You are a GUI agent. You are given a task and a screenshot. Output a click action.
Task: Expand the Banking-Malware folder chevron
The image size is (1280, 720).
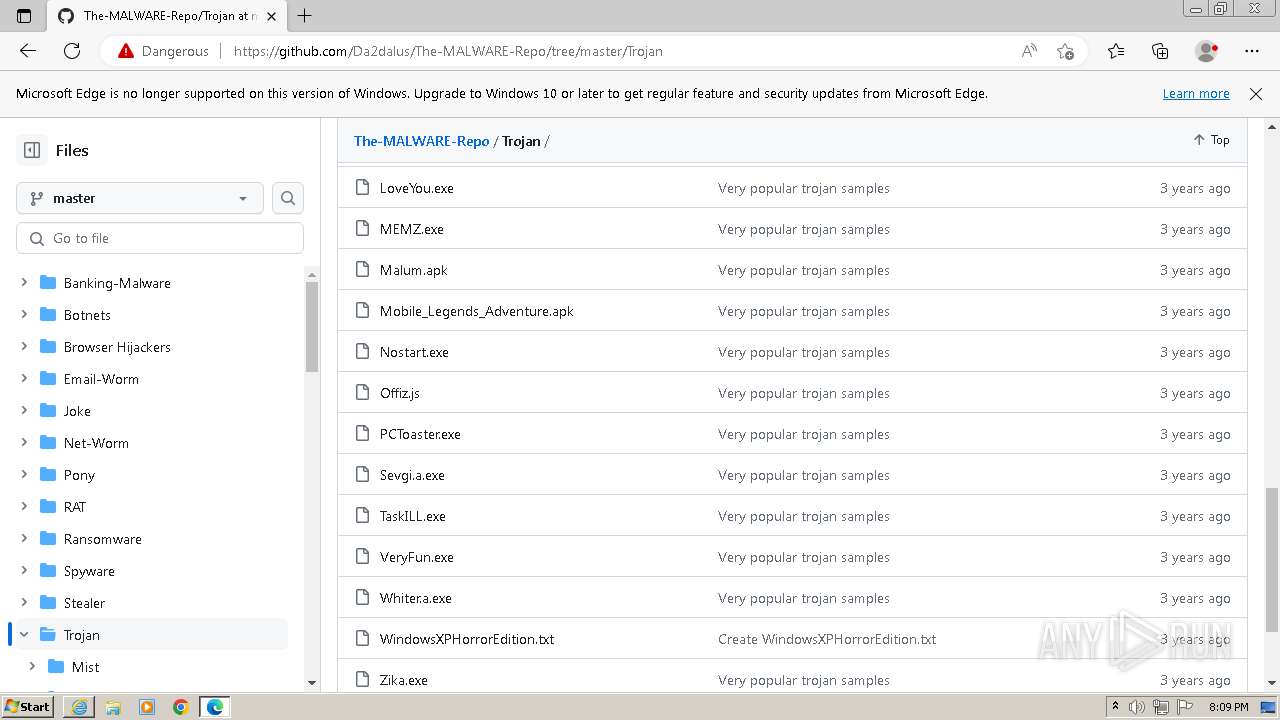24,283
